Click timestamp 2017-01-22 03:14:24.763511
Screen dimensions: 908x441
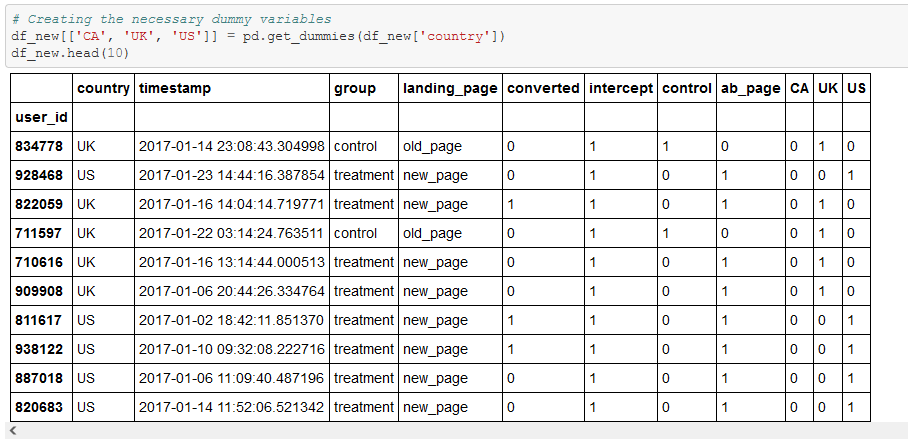[232, 233]
